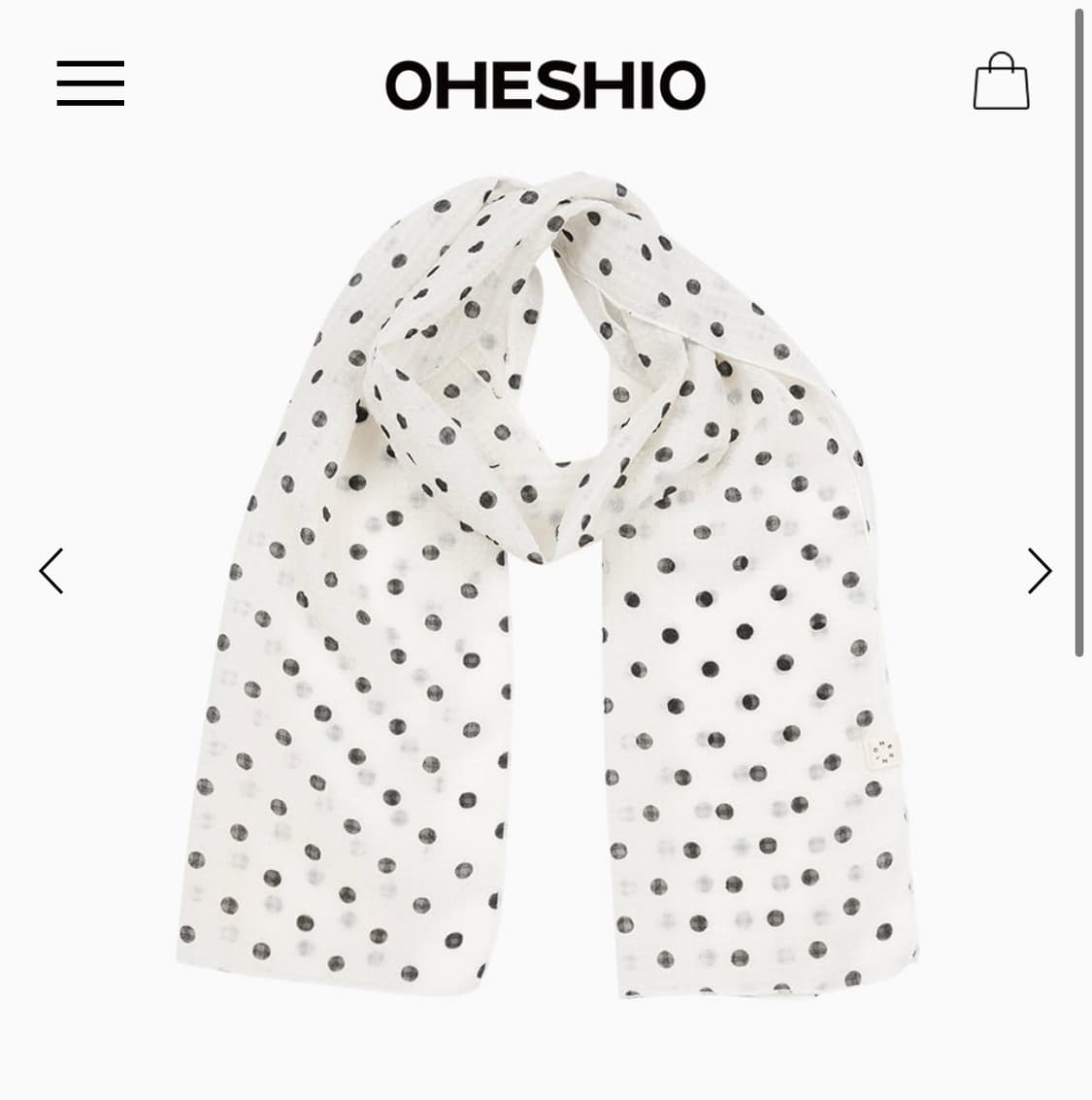This screenshot has width=1092, height=1100.
Task: Click the vertical scrollbar thumb
Action: [x=1078, y=333]
